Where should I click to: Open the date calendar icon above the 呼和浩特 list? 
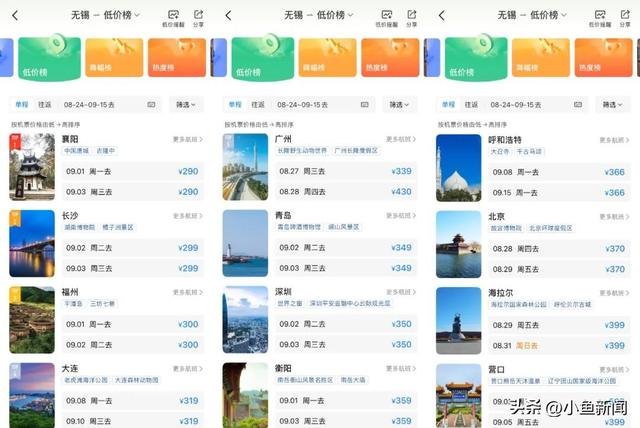pos(578,104)
